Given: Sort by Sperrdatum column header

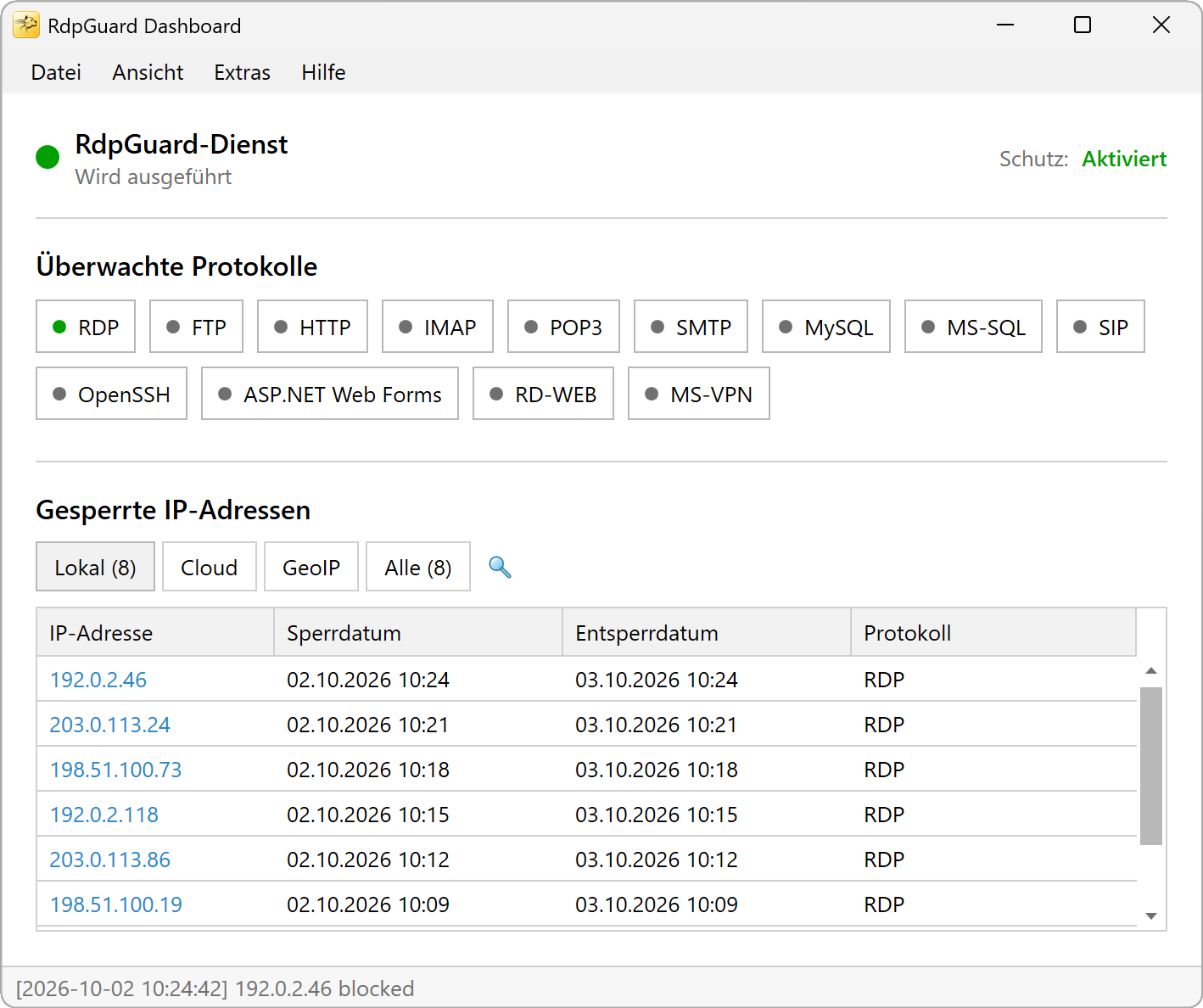Looking at the screenshot, I should coord(418,633).
